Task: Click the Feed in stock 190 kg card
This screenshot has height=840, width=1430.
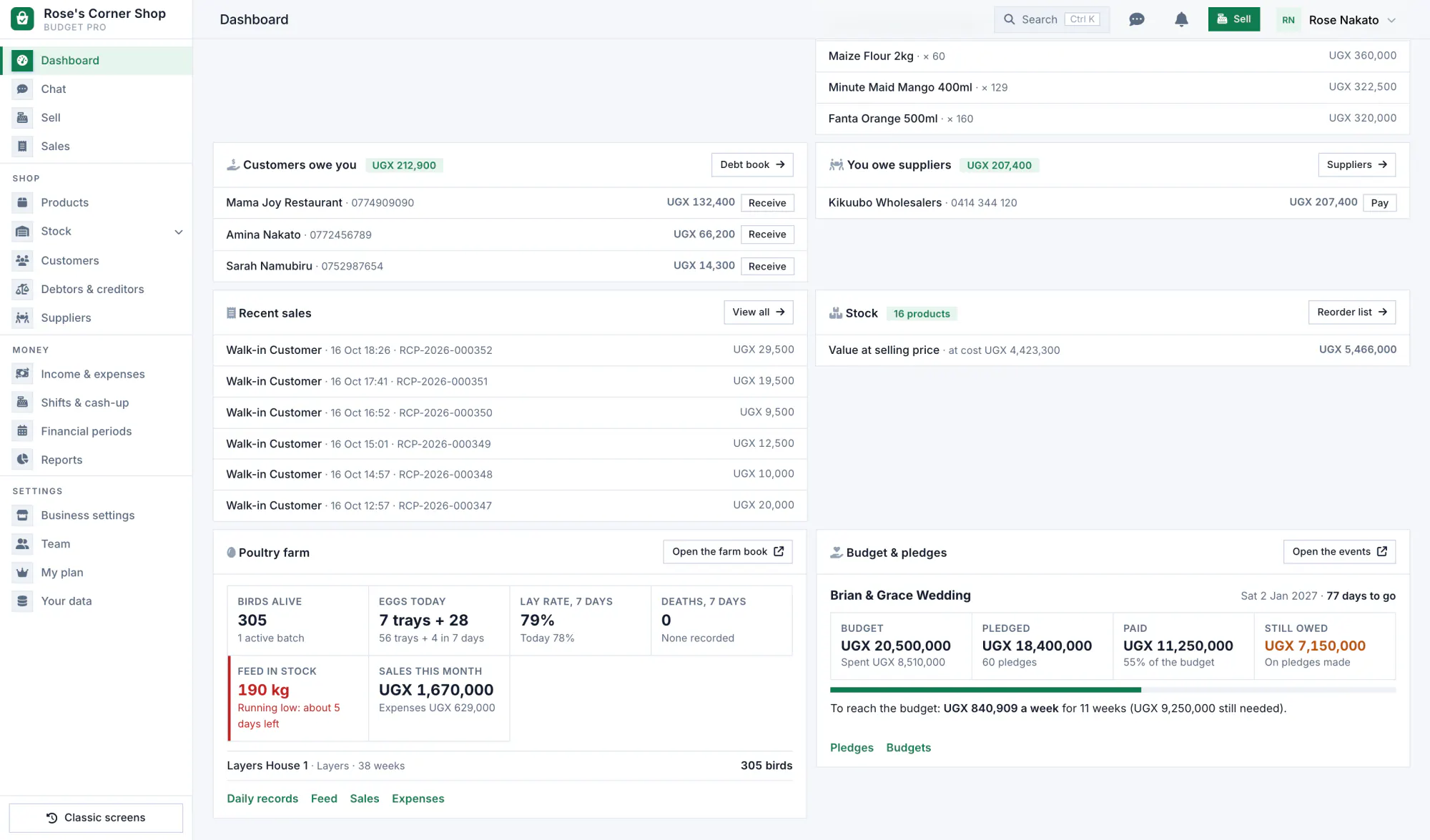Action: click(297, 698)
